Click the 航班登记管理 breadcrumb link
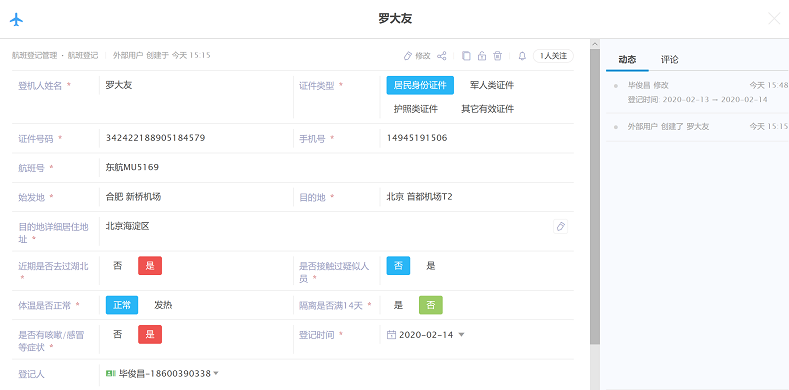The height and width of the screenshot is (390, 789). pyautogui.click(x=35, y=55)
